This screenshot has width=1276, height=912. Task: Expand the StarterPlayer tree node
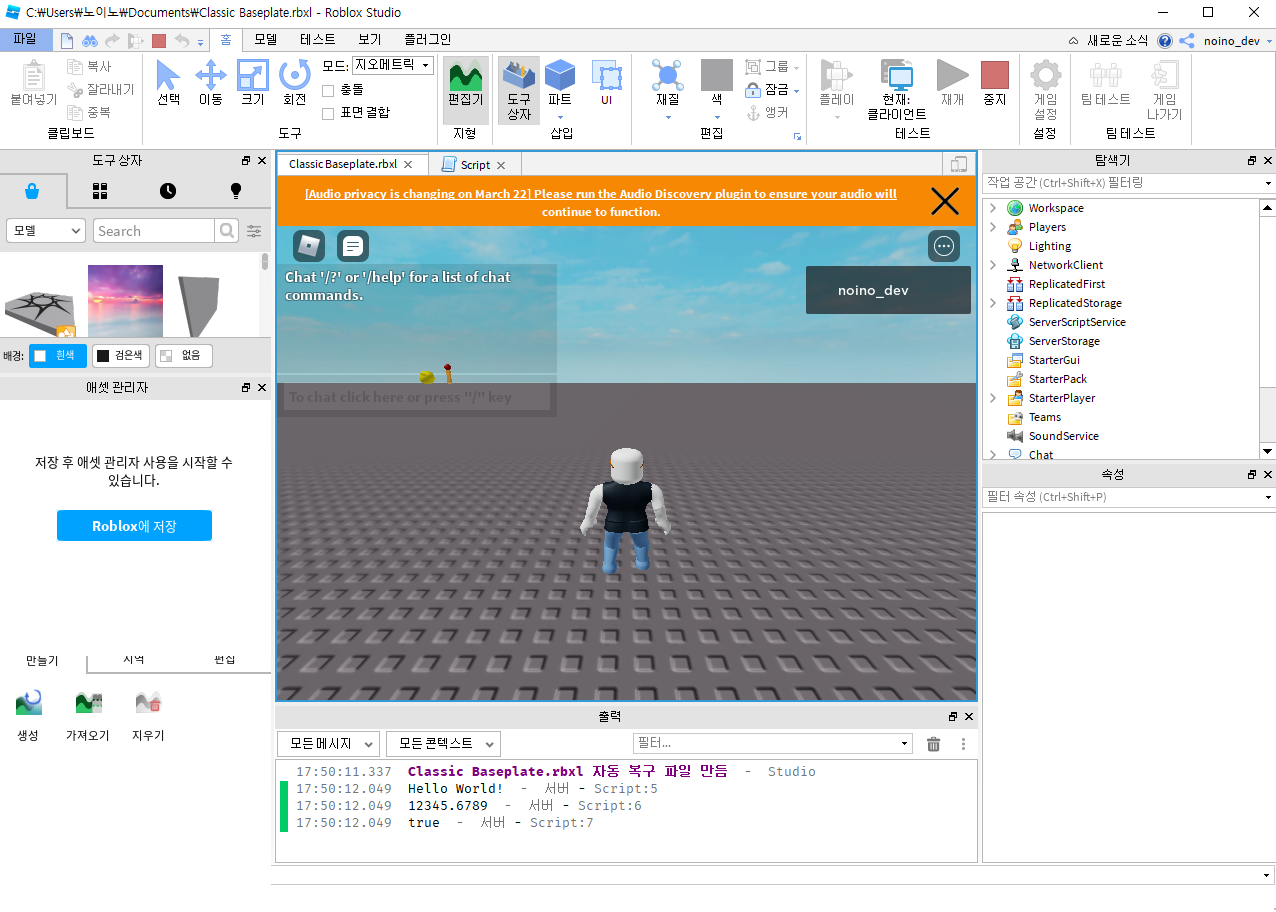tap(993, 398)
